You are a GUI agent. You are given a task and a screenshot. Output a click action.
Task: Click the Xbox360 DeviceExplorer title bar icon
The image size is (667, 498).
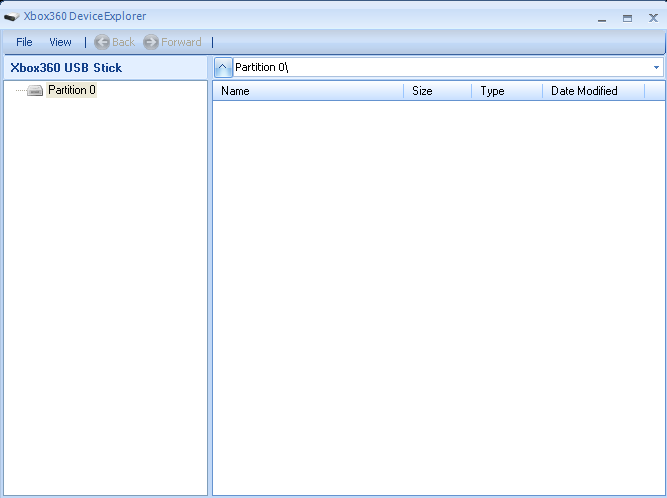pyautogui.click(x=11, y=17)
